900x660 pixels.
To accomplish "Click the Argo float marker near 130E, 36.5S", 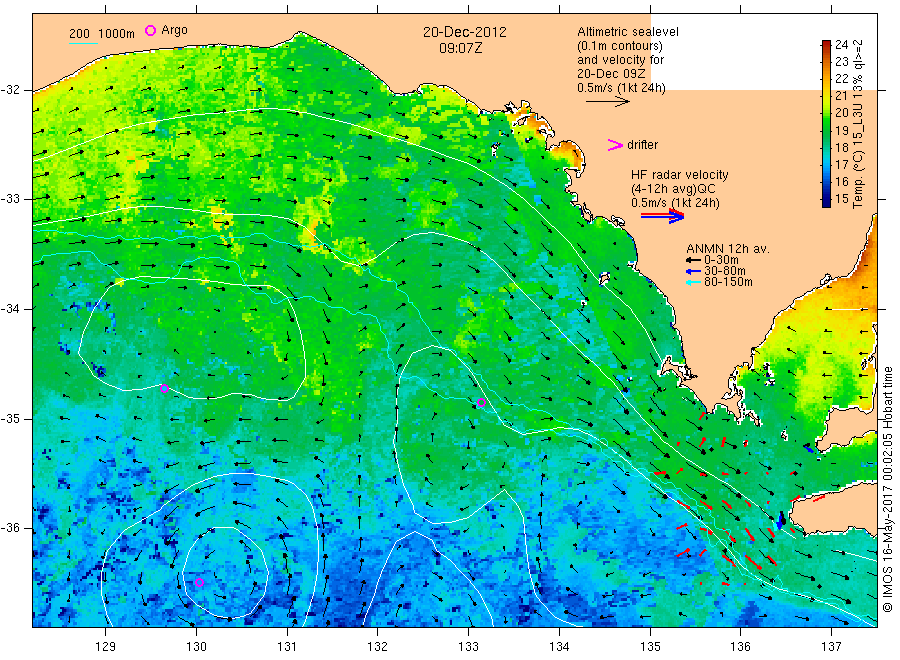I will pos(200,583).
